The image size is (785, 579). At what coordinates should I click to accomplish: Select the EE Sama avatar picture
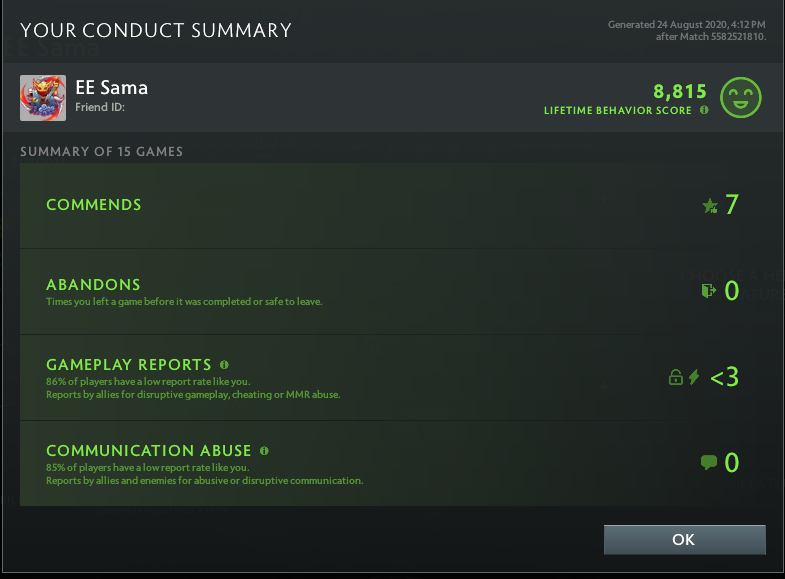[x=43, y=98]
